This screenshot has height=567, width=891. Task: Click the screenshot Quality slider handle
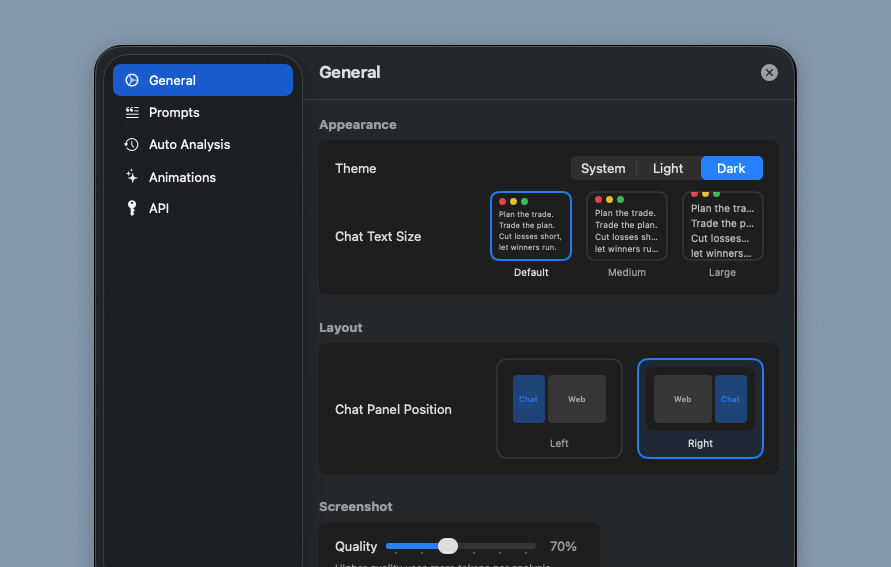pos(448,546)
